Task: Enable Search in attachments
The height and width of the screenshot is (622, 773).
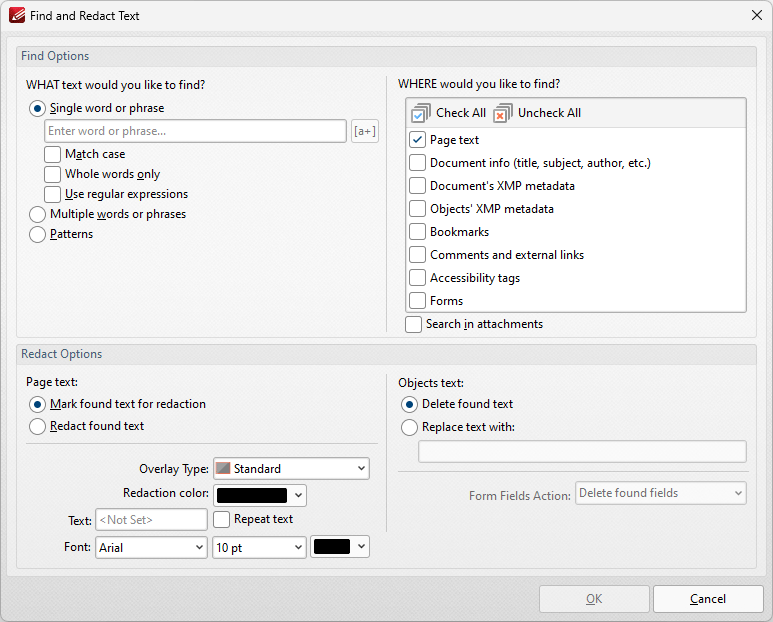Action: pyautogui.click(x=413, y=324)
